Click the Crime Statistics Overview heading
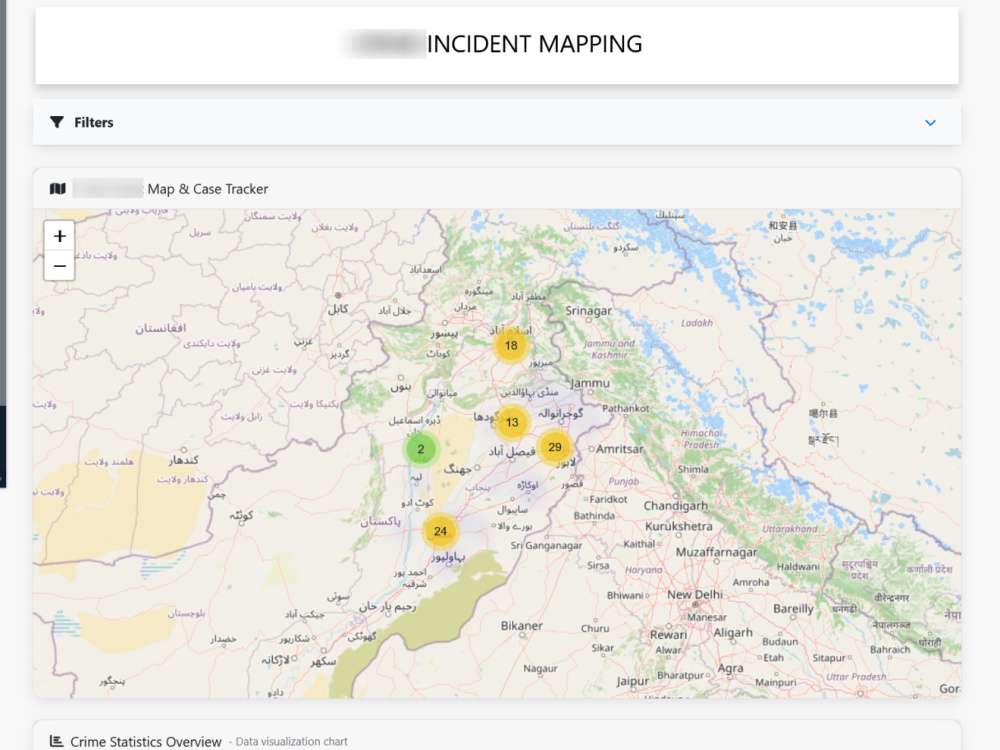1000x750 pixels. coord(145,742)
